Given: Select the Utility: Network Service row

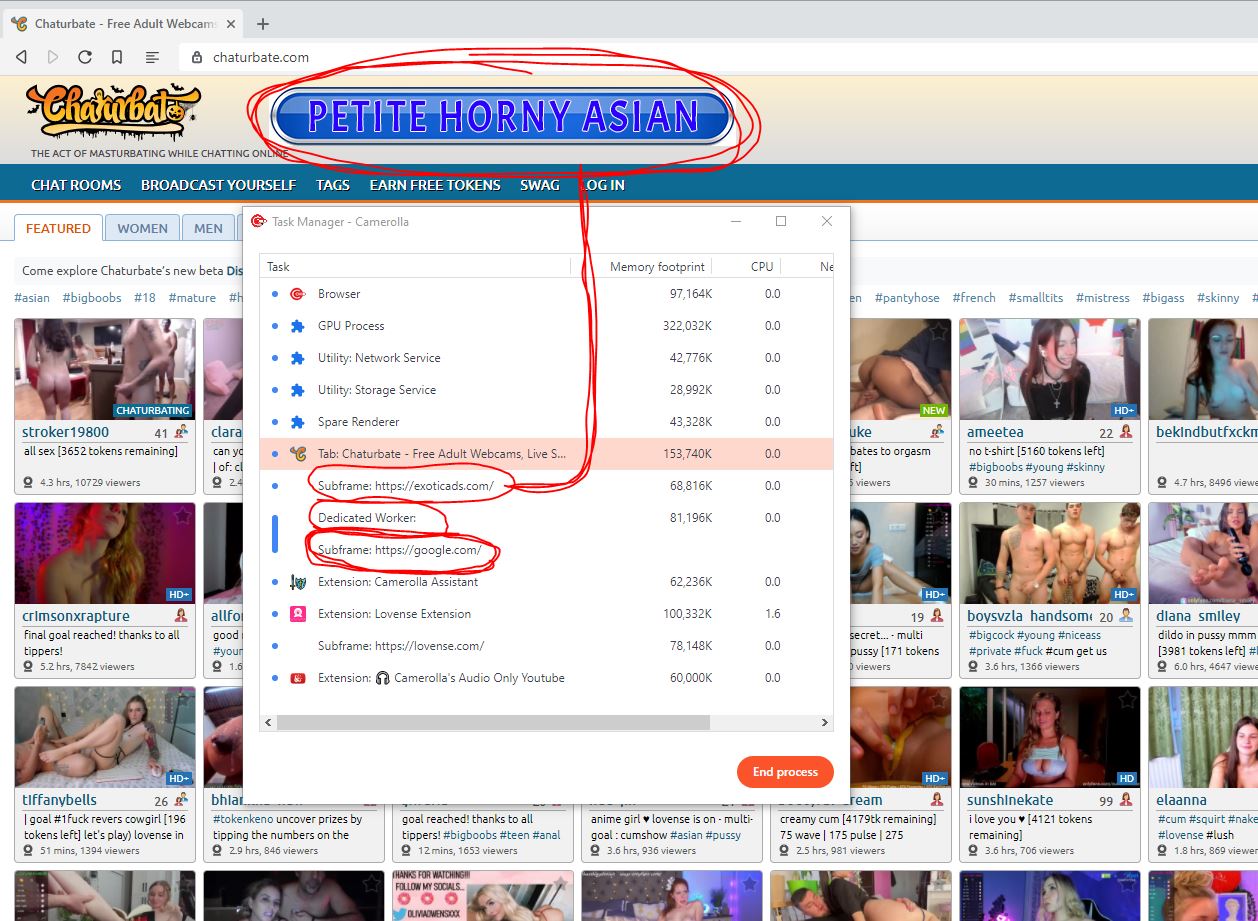Looking at the screenshot, I should (x=546, y=358).
